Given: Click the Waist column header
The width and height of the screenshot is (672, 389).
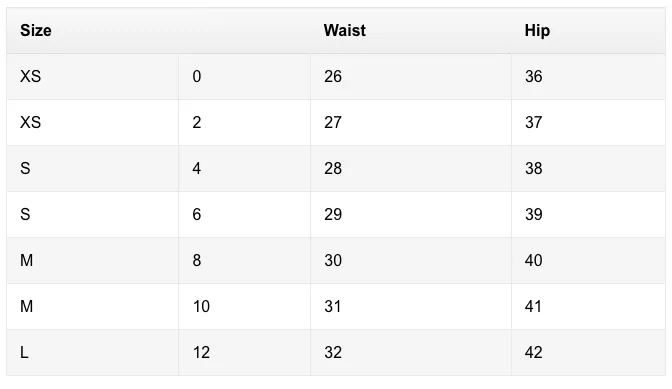Looking at the screenshot, I should [x=411, y=30].
